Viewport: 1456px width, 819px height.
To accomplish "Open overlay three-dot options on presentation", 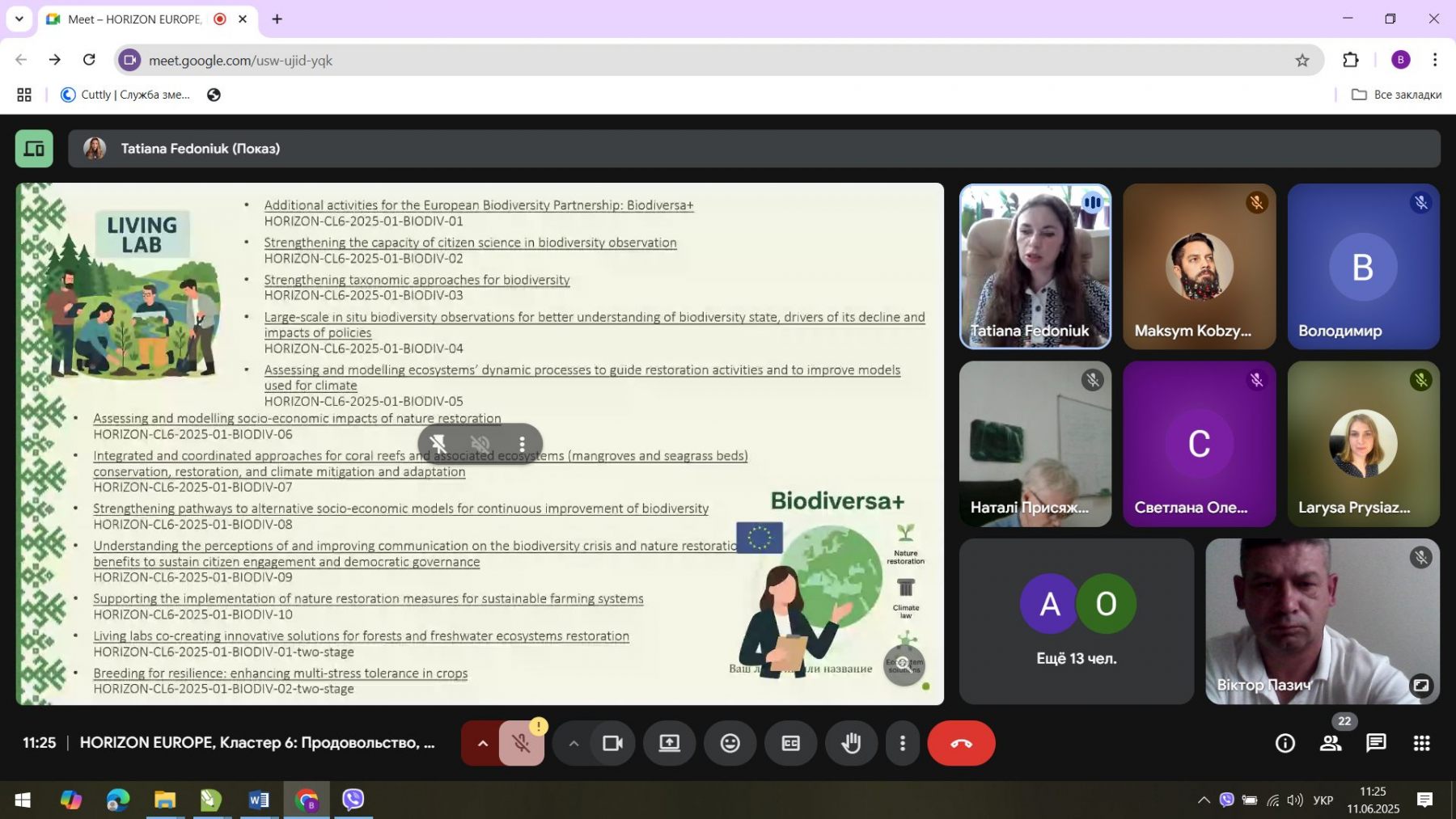I will tap(522, 444).
